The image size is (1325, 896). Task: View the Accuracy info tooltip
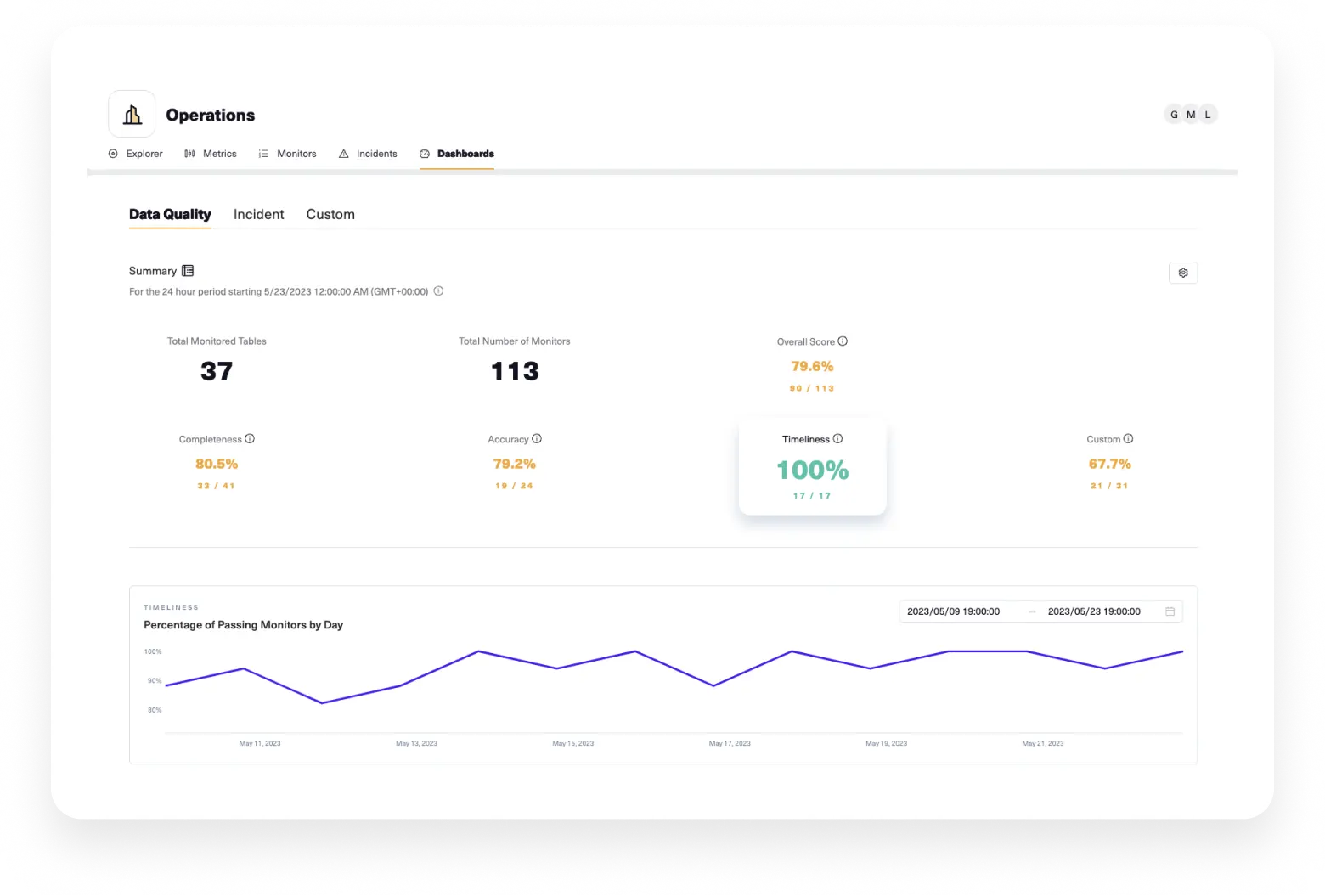[536, 438]
